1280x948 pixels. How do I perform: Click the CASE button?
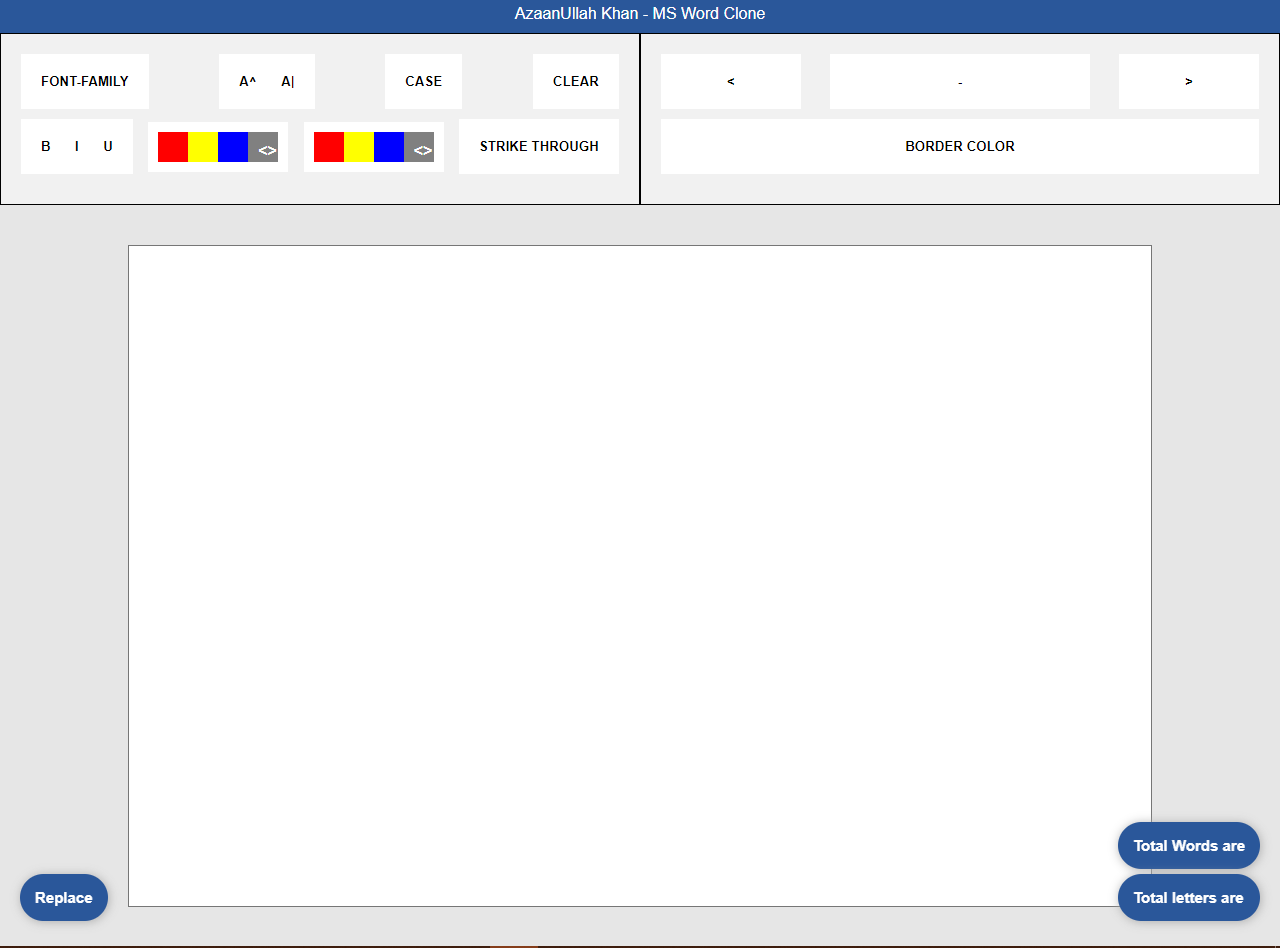click(423, 81)
